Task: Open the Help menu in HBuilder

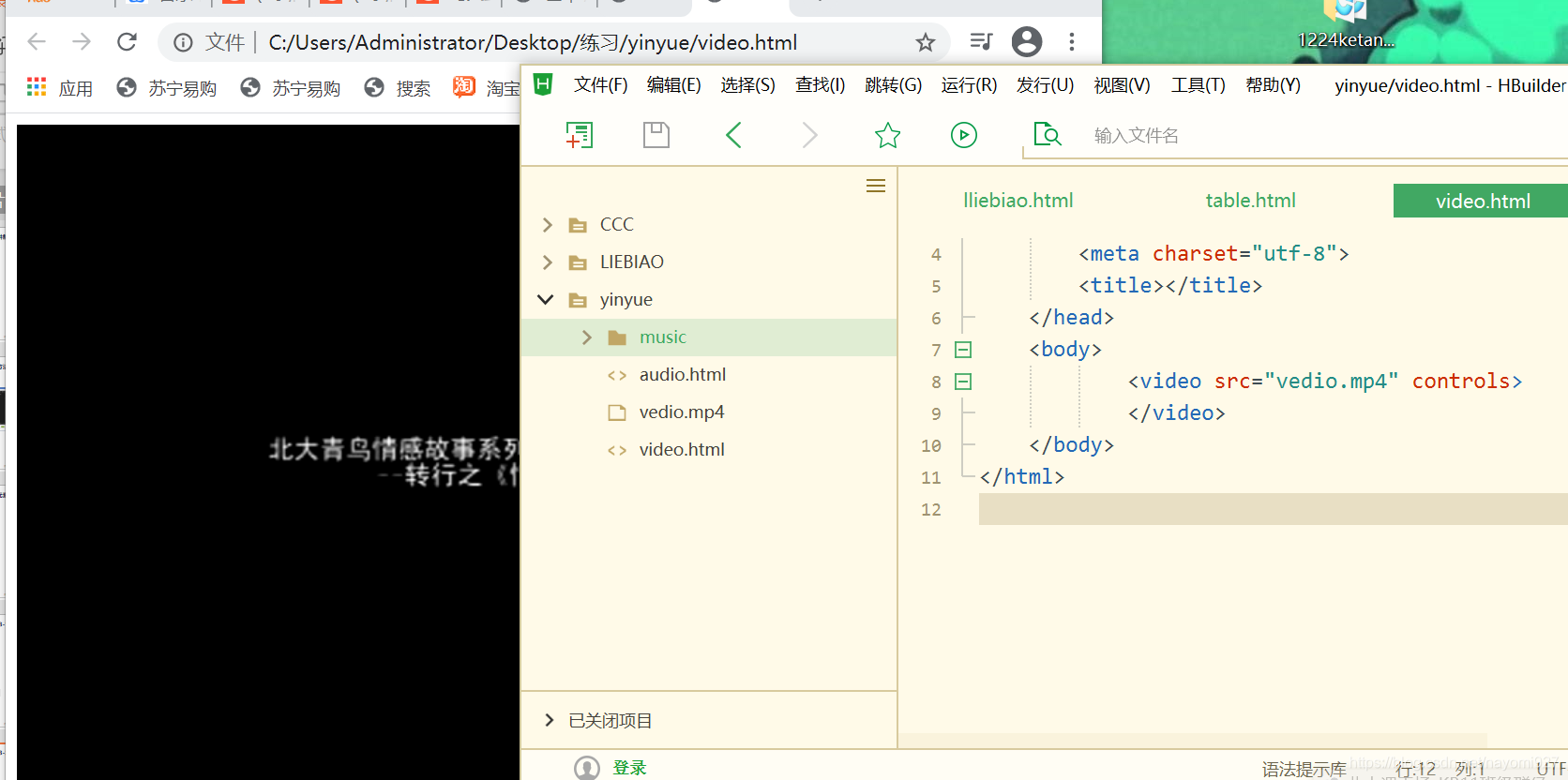Action: click(1273, 85)
